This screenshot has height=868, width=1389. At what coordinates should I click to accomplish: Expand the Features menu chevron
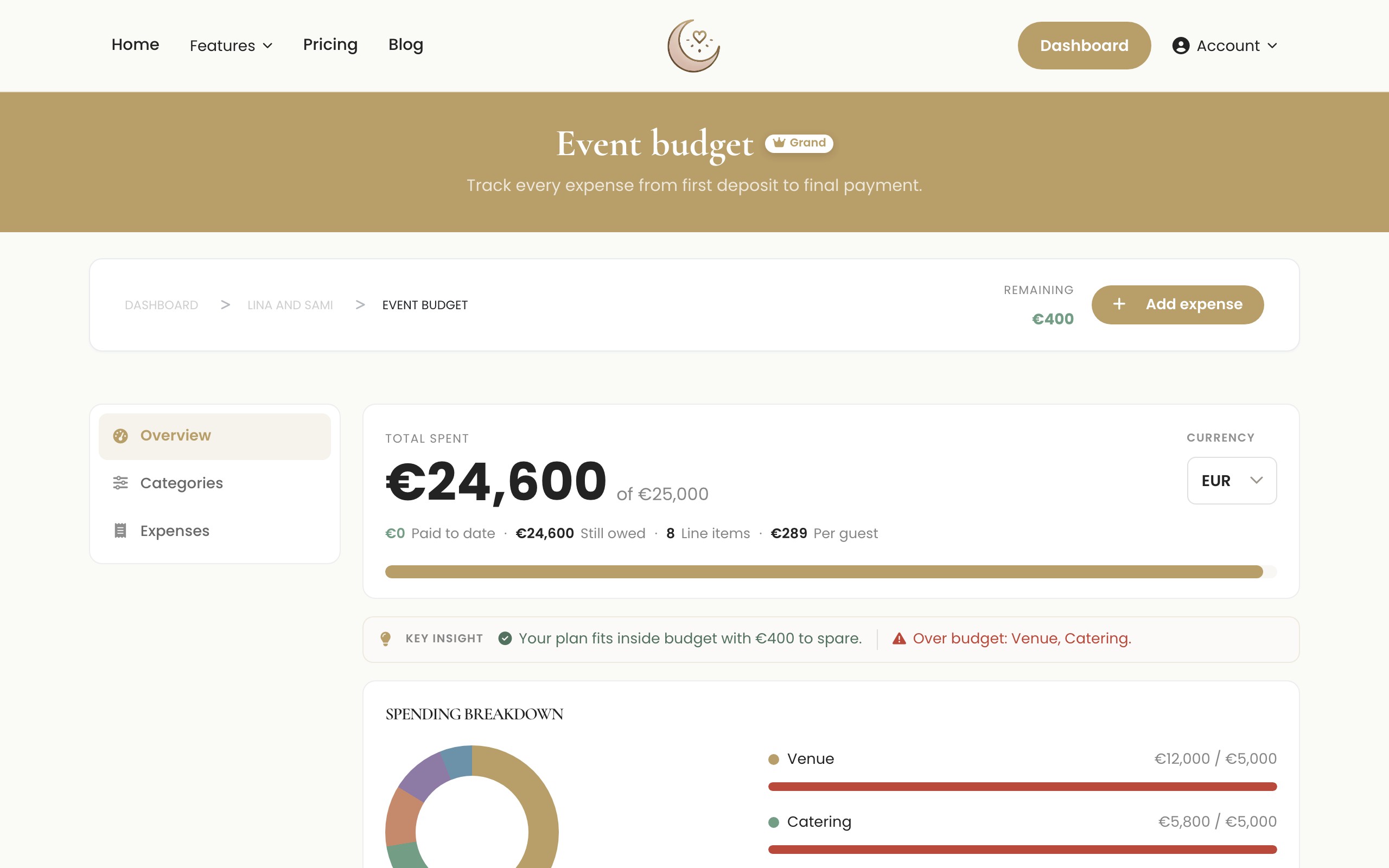[267, 46]
